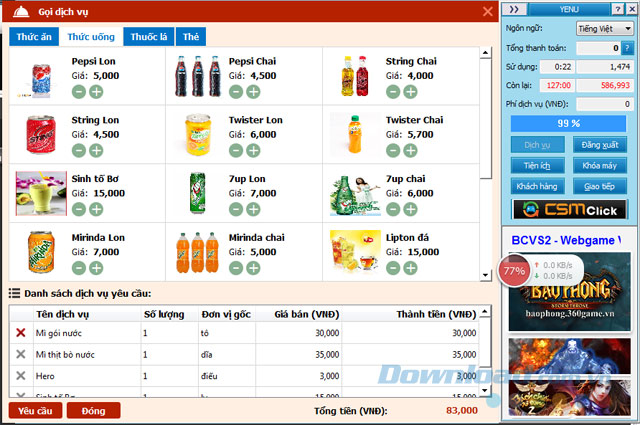Reduce Mirinda chai quantity with minus icon
The image size is (640, 425).
236,268
